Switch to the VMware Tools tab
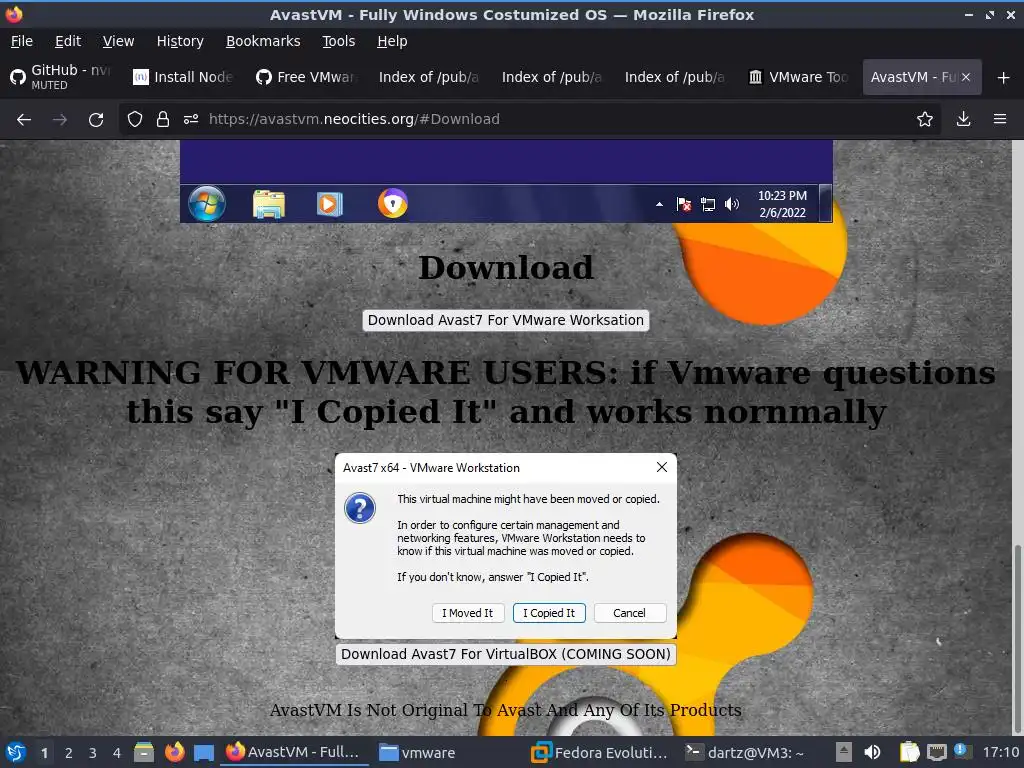This screenshot has width=1024, height=768. [x=799, y=77]
